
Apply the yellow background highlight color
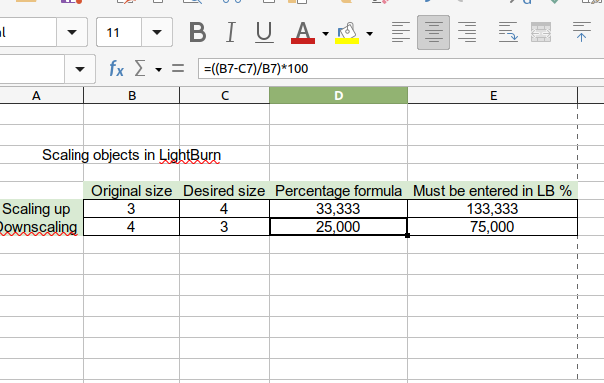pyautogui.click(x=347, y=32)
